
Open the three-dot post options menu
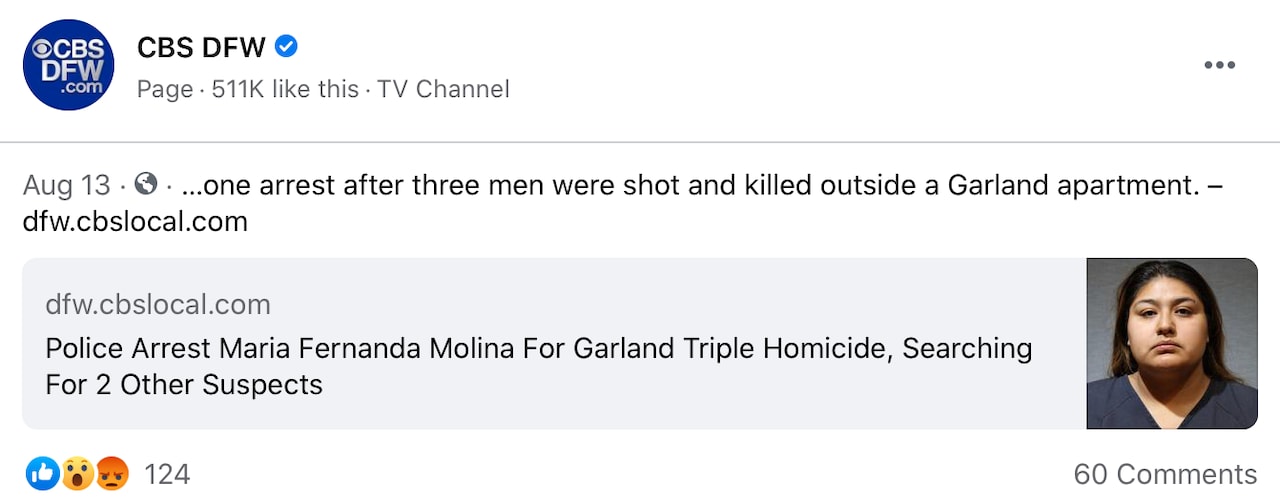(x=1219, y=65)
